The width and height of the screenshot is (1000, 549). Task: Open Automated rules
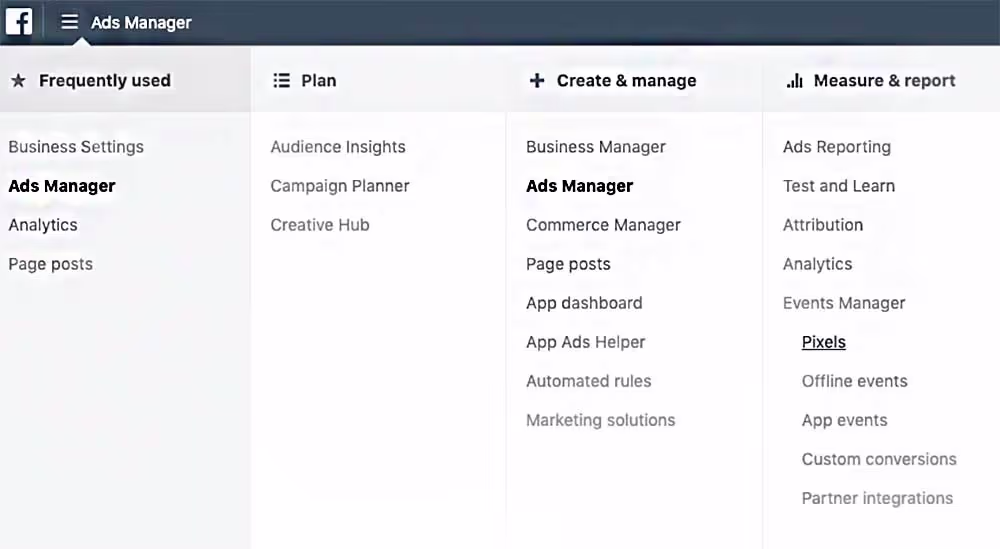[x=589, y=381]
